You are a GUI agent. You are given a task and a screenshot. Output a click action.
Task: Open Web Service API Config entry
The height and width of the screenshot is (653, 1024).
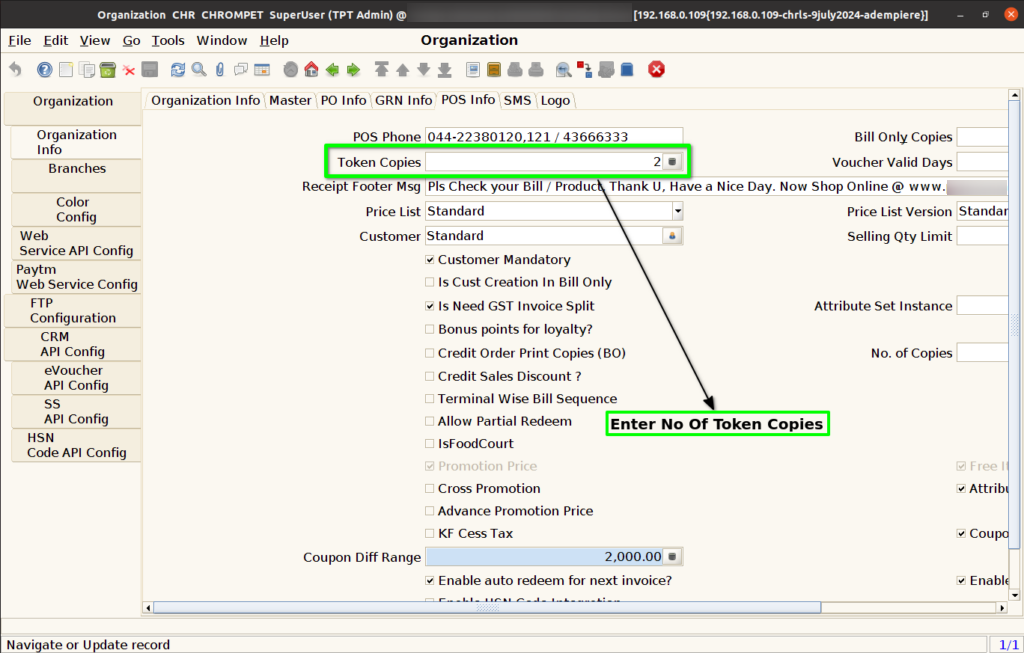(76, 243)
